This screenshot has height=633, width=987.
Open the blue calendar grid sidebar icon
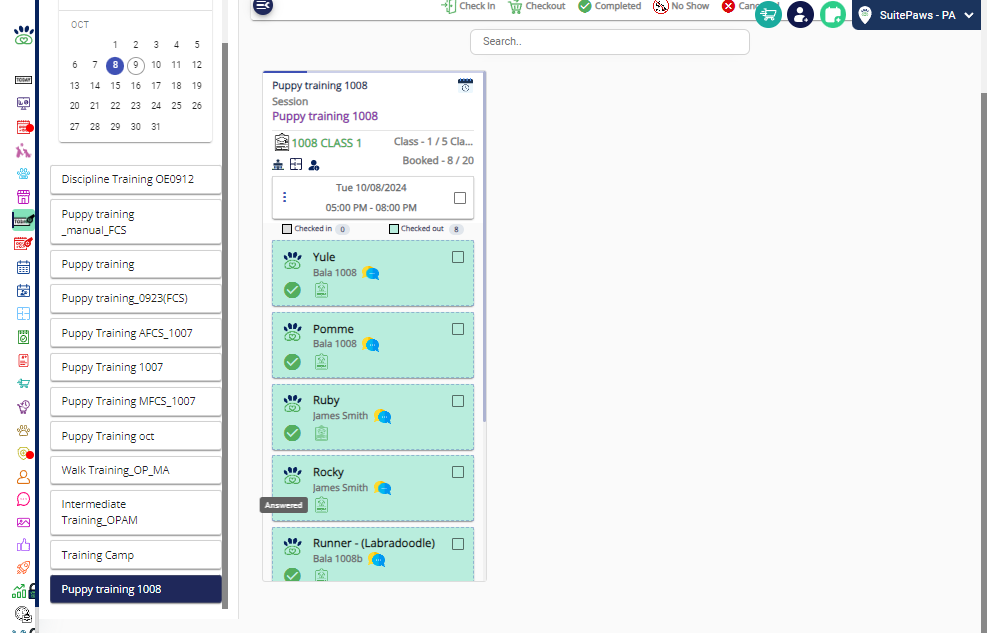(x=23, y=267)
